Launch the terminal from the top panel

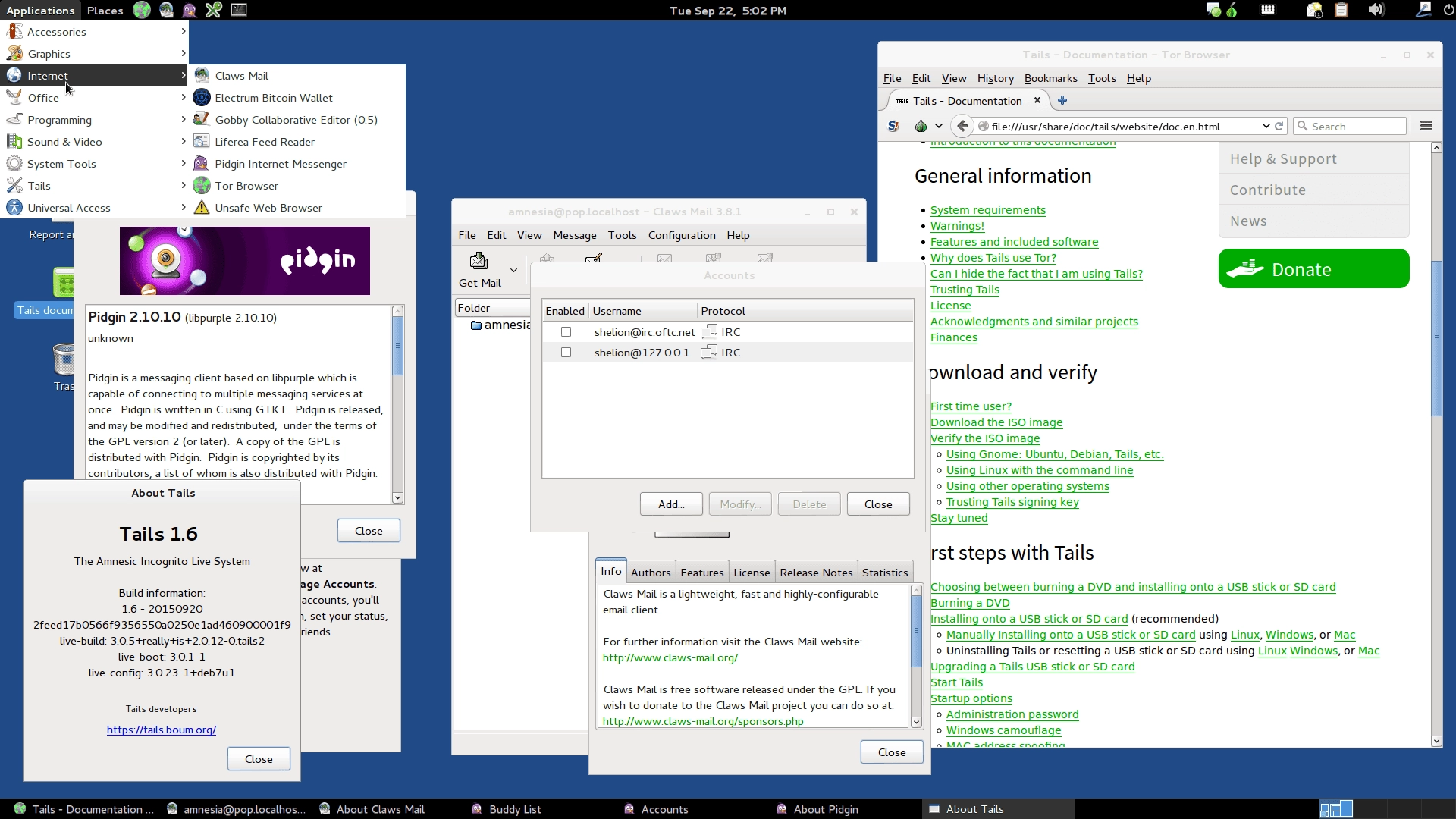click(239, 10)
